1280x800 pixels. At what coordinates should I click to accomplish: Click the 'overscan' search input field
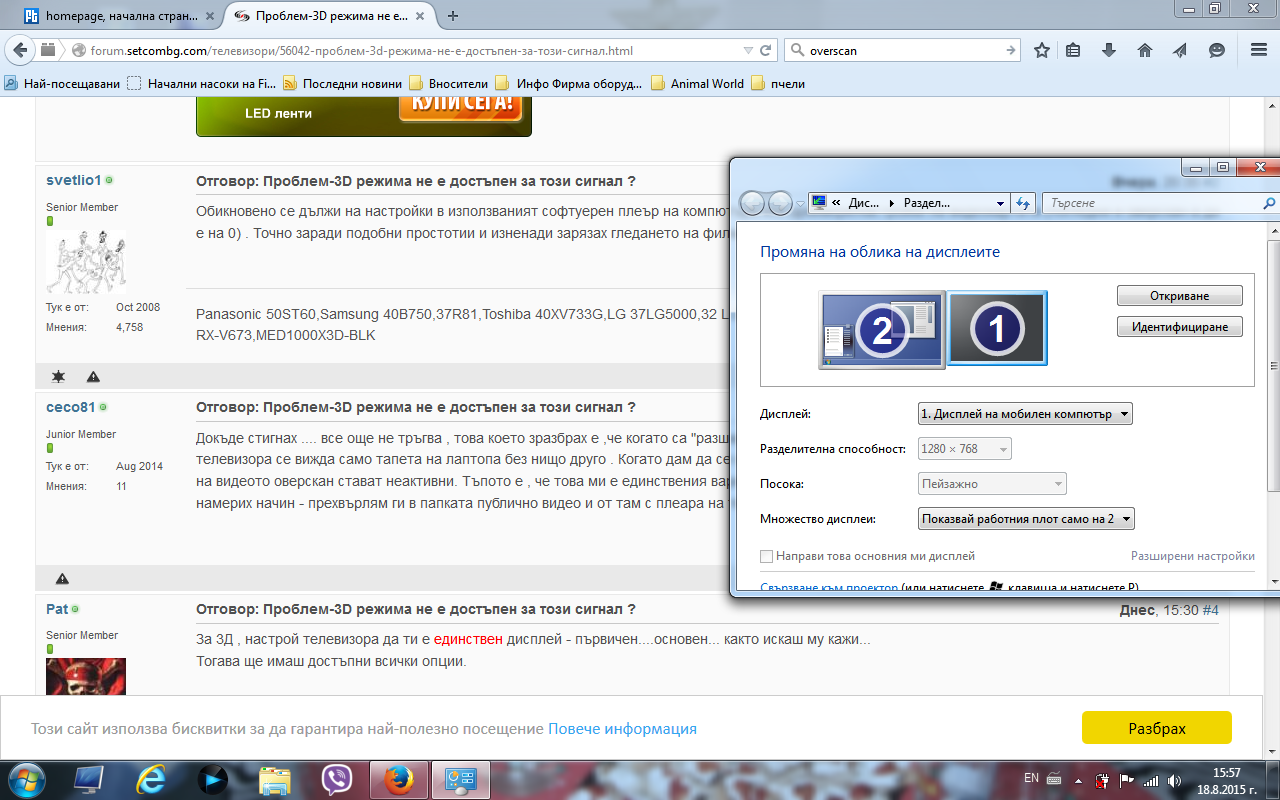coord(900,51)
